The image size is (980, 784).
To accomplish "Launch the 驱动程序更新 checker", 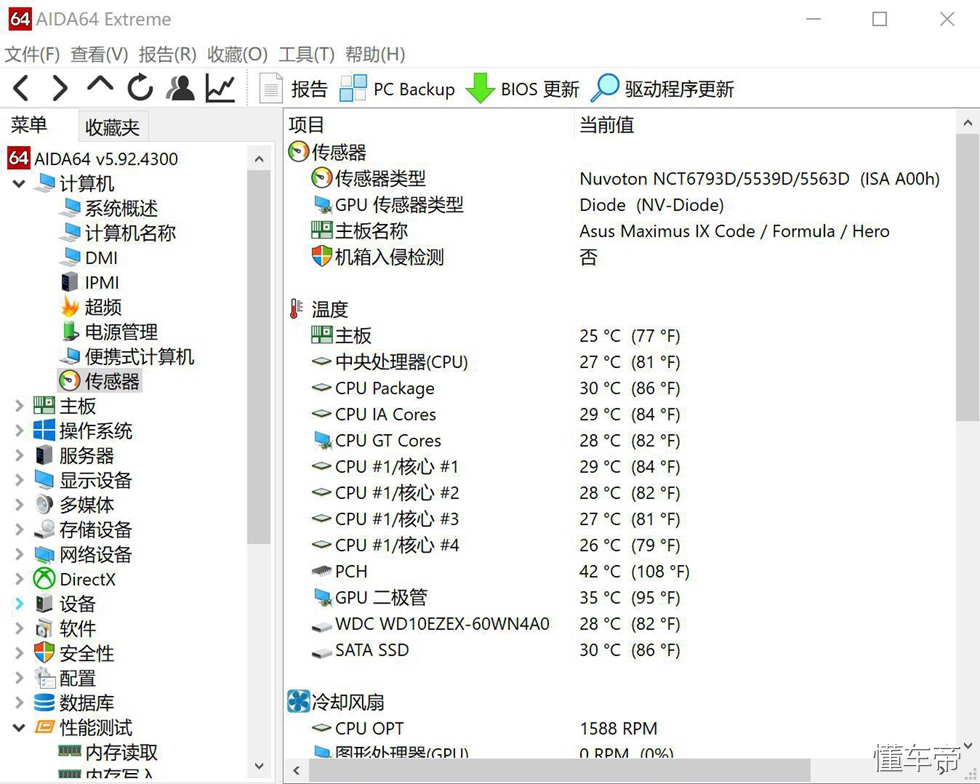I will click(665, 88).
